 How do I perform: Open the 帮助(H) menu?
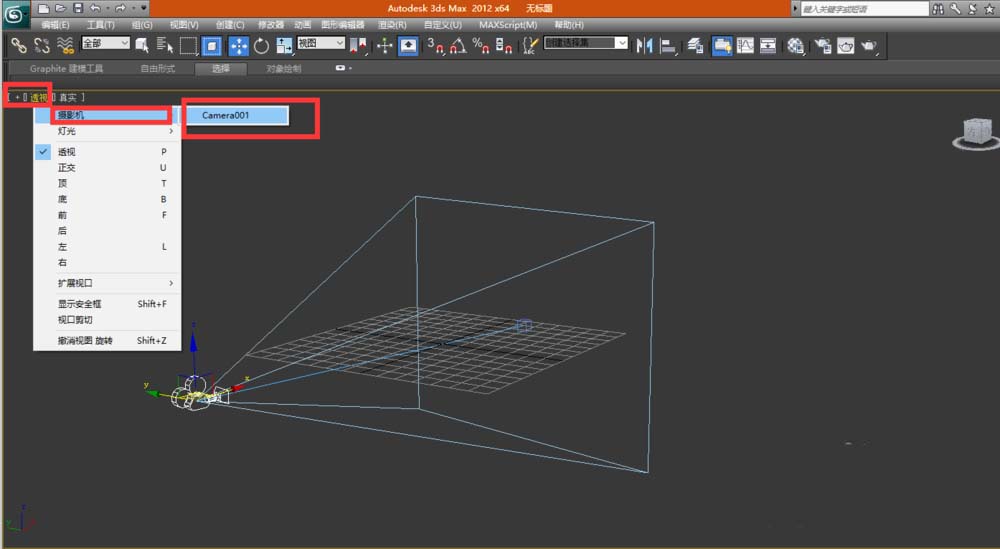point(569,24)
